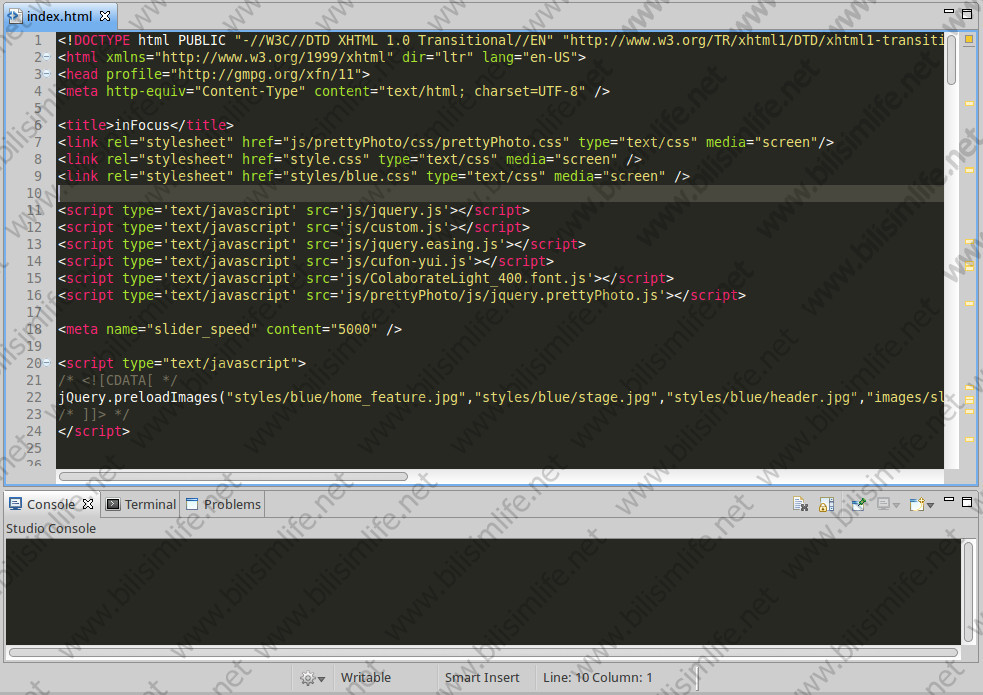Maximize the Console panel
Screen dimensions: 983x695
[967, 503]
